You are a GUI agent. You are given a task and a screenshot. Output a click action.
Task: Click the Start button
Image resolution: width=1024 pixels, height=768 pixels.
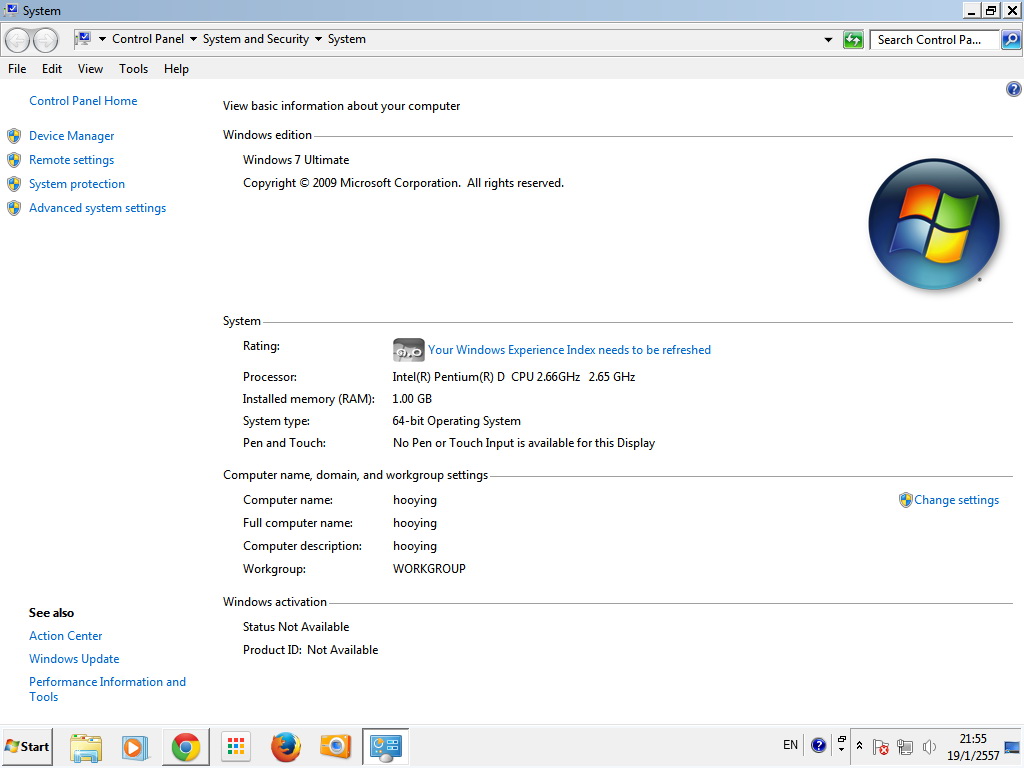27,746
